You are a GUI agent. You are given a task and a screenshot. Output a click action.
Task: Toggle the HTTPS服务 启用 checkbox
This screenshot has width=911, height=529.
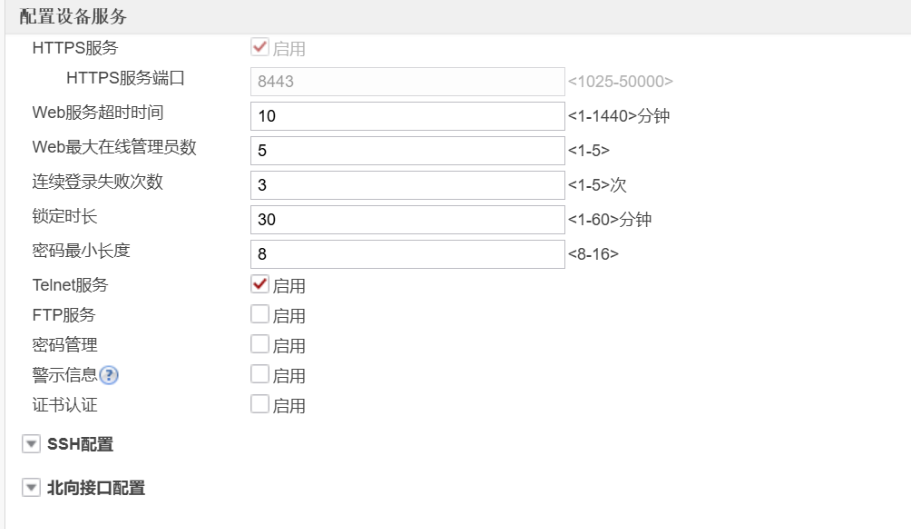click(260, 47)
